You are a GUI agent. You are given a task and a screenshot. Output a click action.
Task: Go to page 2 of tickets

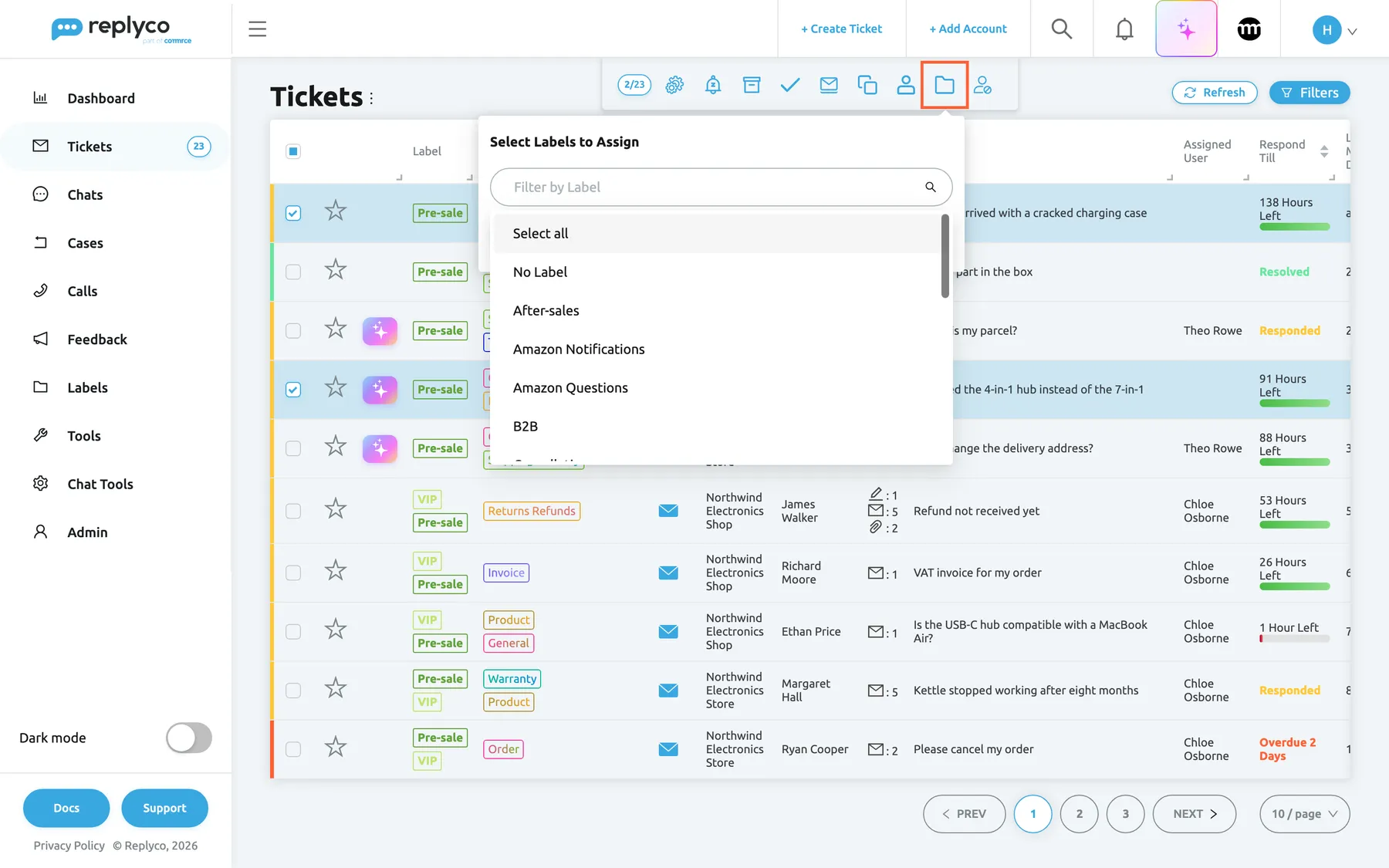tap(1079, 814)
